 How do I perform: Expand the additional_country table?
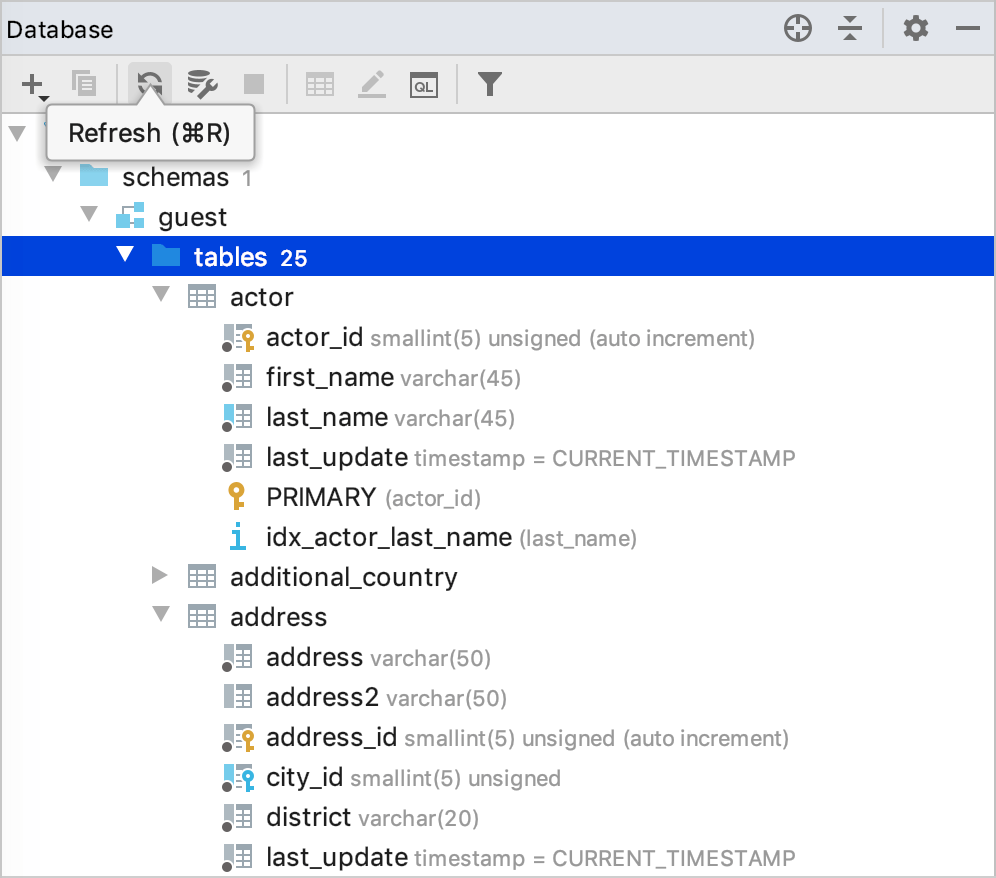[160, 575]
